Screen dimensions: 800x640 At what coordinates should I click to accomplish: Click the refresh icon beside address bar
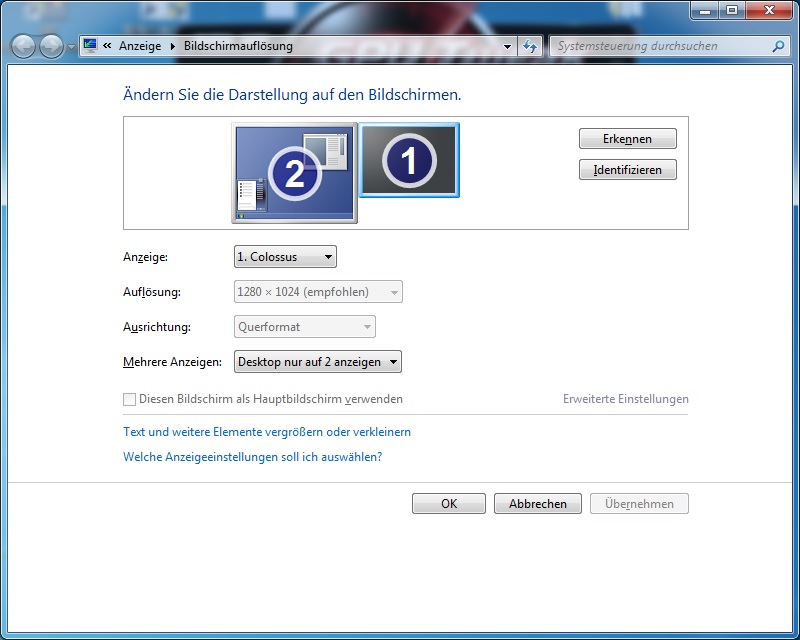[531, 46]
